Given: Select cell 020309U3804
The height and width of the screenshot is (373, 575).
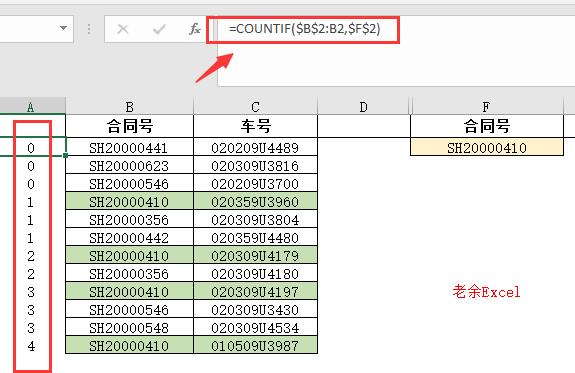Looking at the screenshot, I should tap(256, 220).
